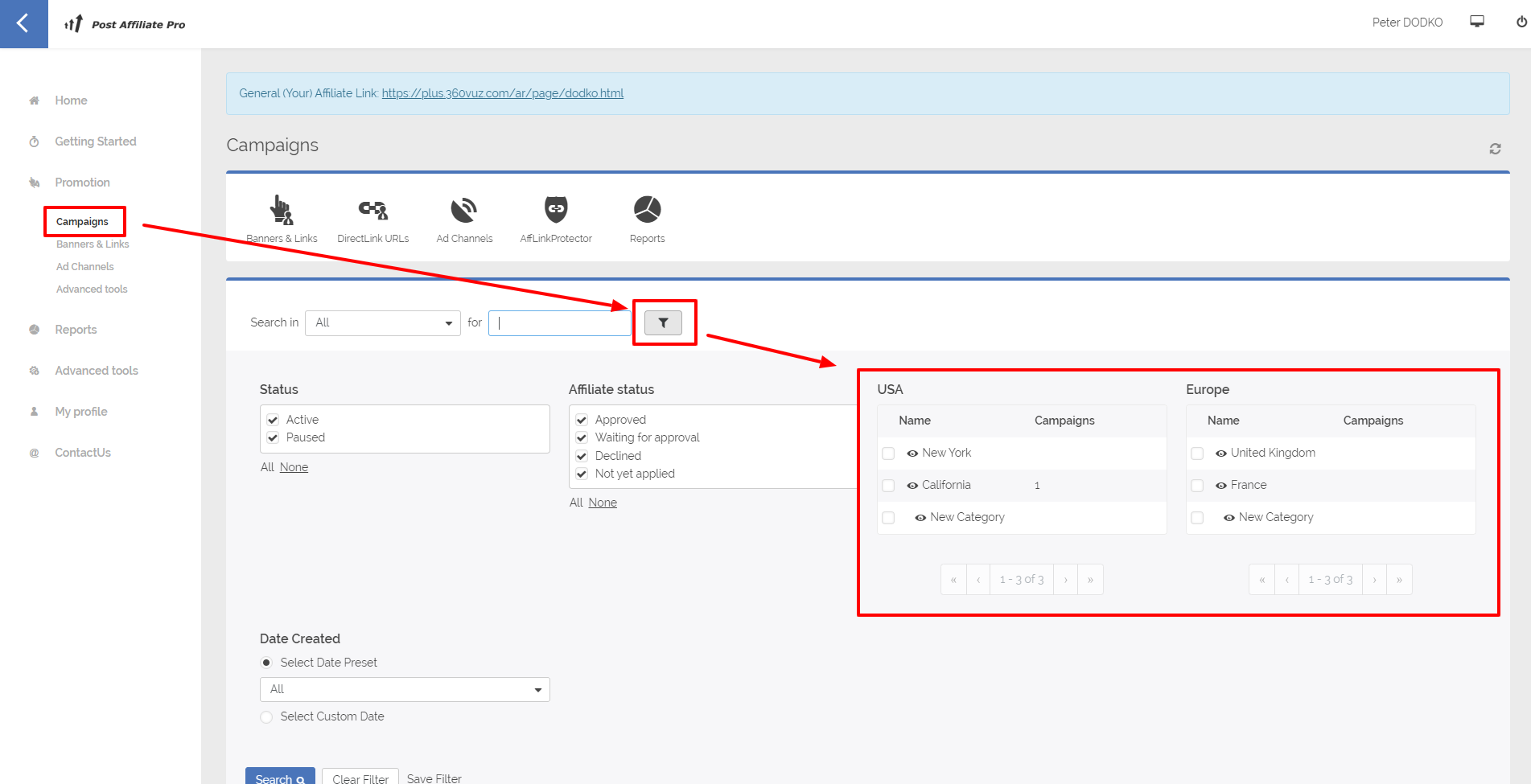Click the power logout icon
Screen dimensions: 1531x784
coord(1521,22)
